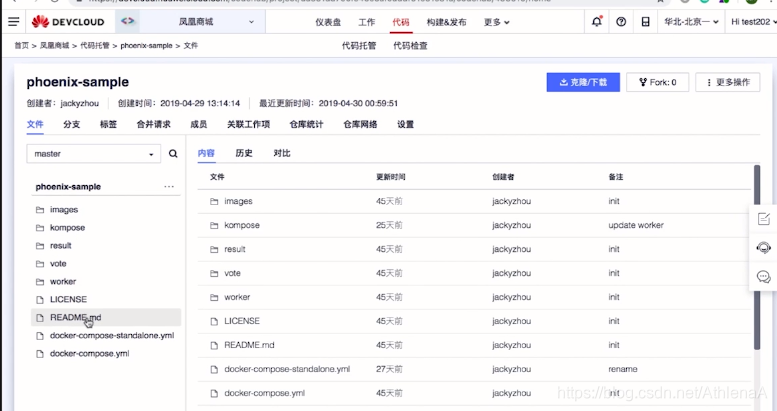The width and height of the screenshot is (777, 411).
Task: Click the Fork: 0 button
Action: [x=658, y=82]
